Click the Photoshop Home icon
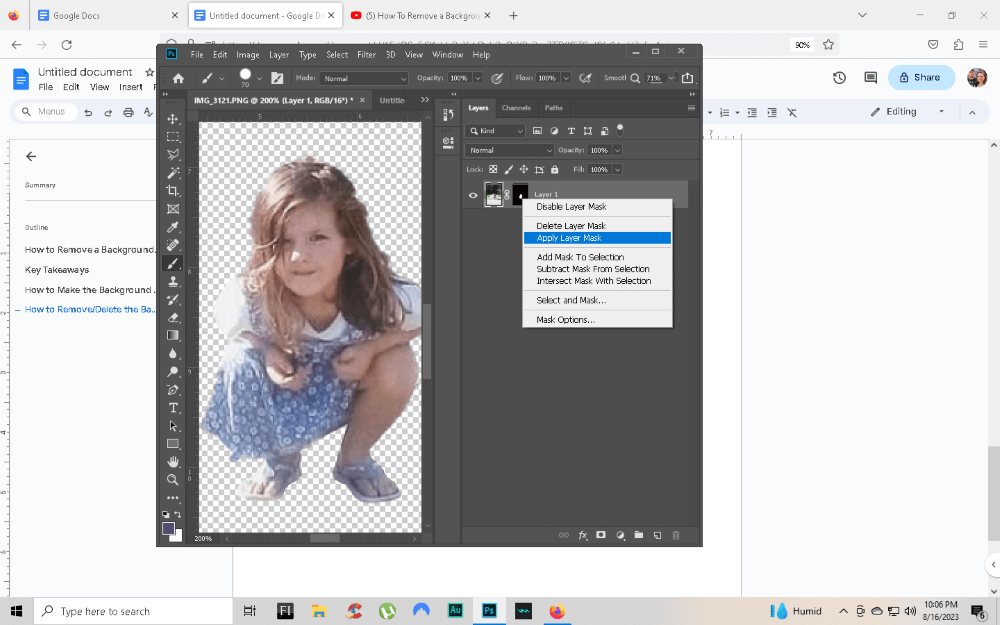This screenshot has height=625, width=1000. point(179,78)
